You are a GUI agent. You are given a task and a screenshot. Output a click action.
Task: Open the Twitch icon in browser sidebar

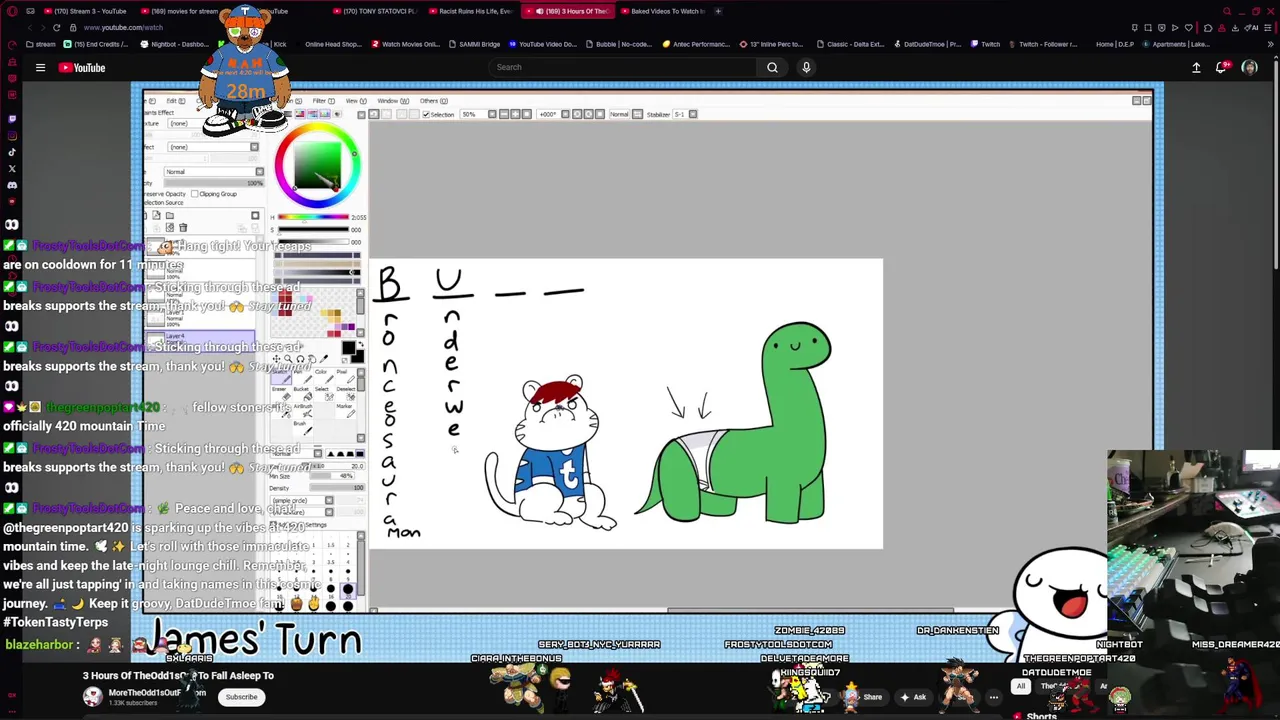(x=12, y=118)
